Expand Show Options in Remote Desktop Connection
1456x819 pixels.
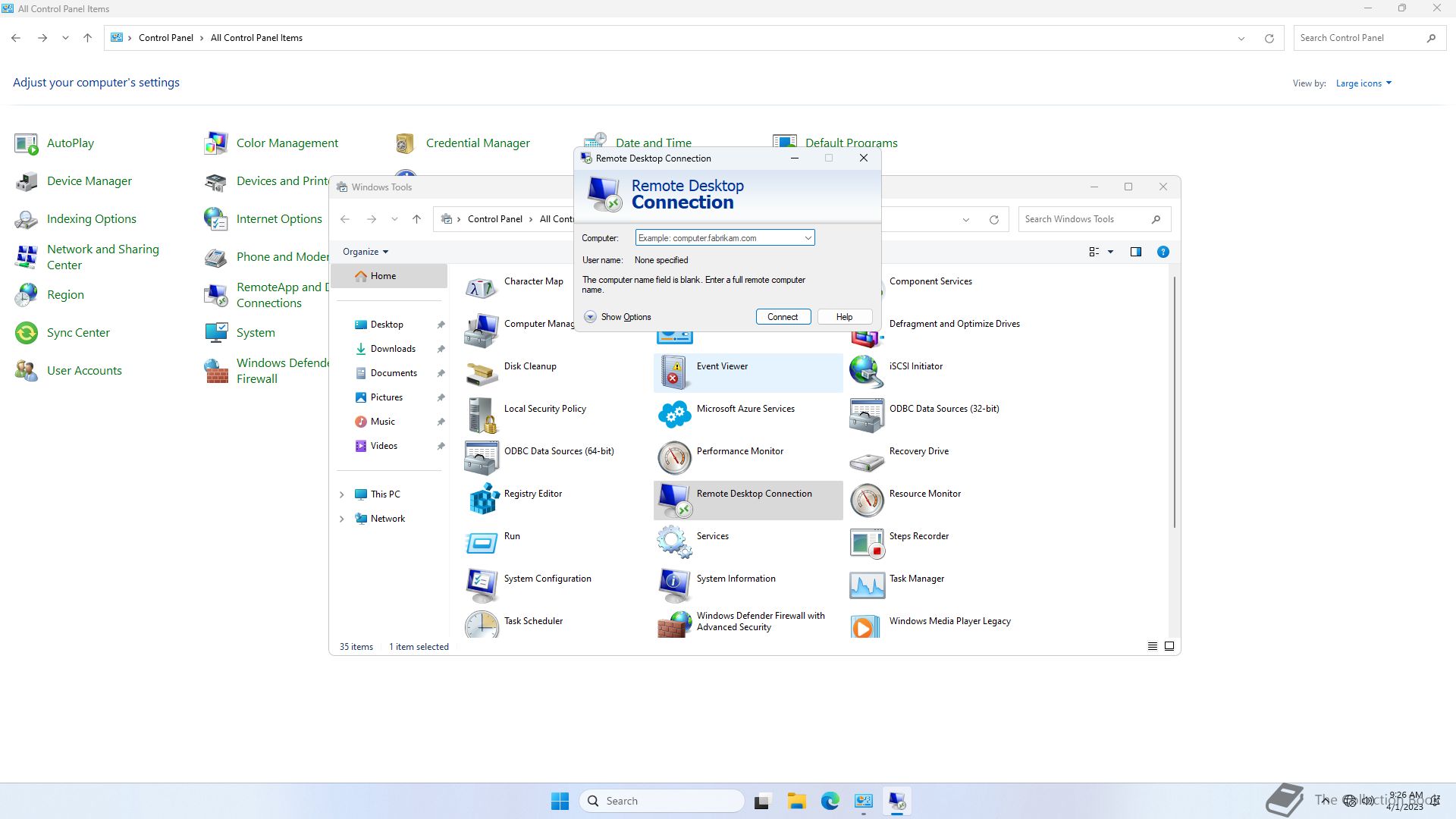617,317
